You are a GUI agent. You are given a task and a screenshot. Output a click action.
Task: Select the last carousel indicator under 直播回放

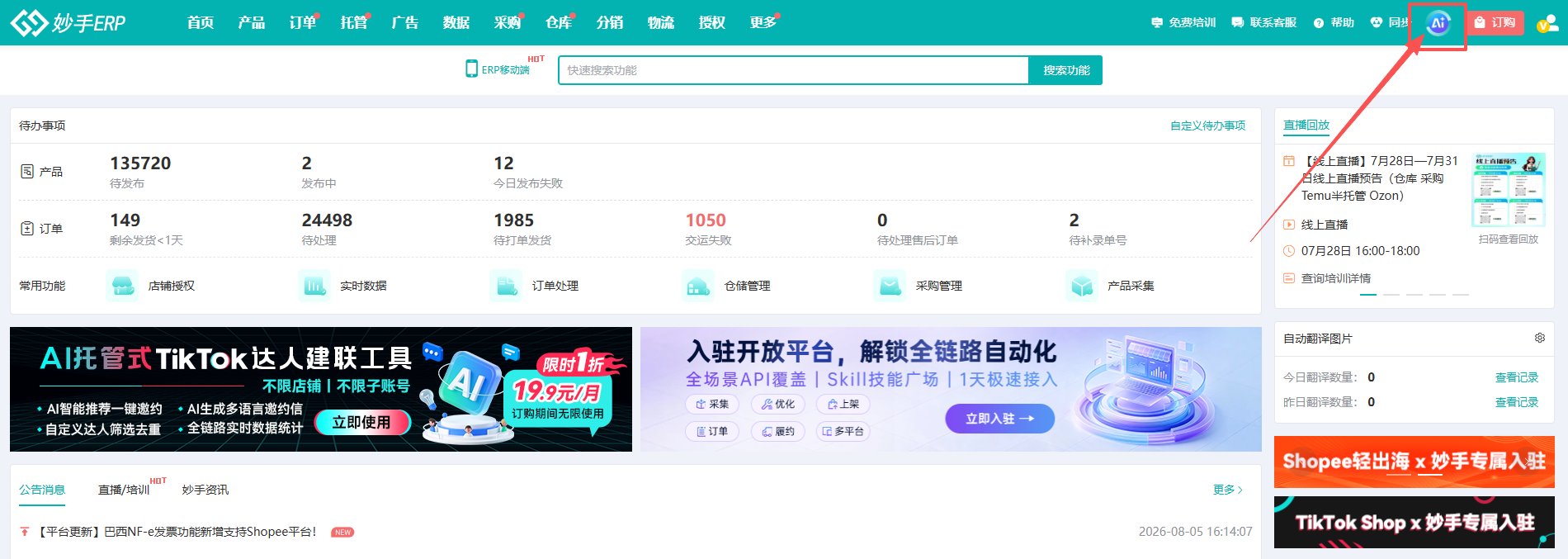(1461, 294)
